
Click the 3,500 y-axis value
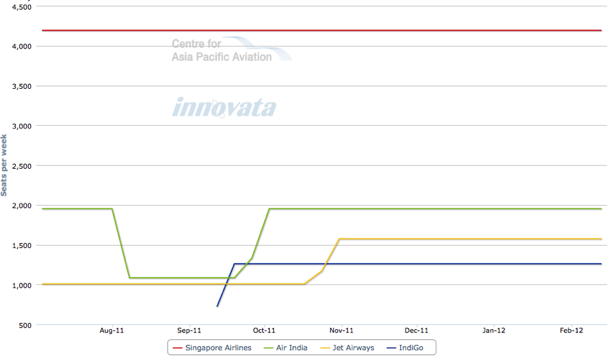(21, 86)
